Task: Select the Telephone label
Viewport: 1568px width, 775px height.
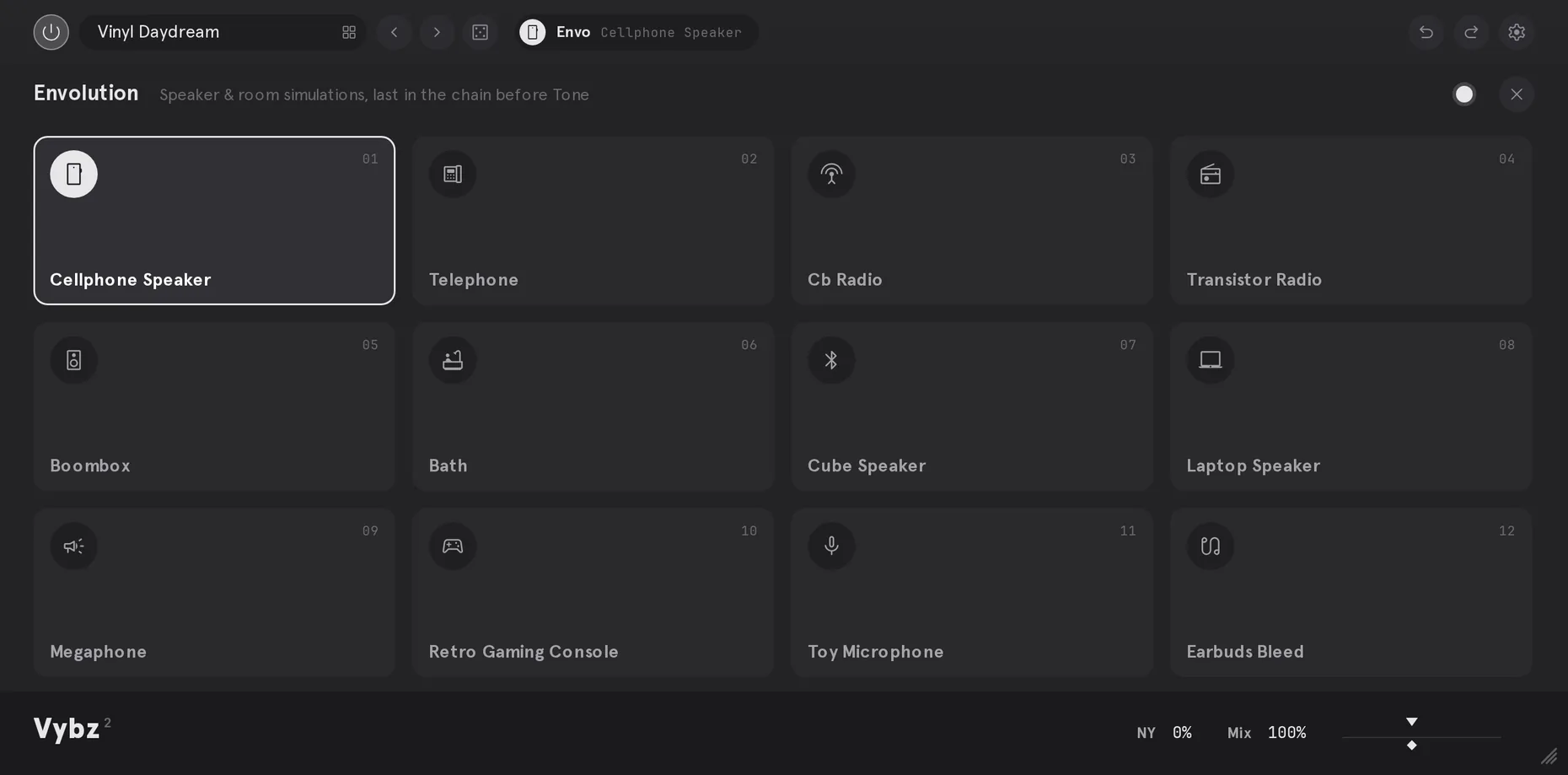Action: (474, 280)
